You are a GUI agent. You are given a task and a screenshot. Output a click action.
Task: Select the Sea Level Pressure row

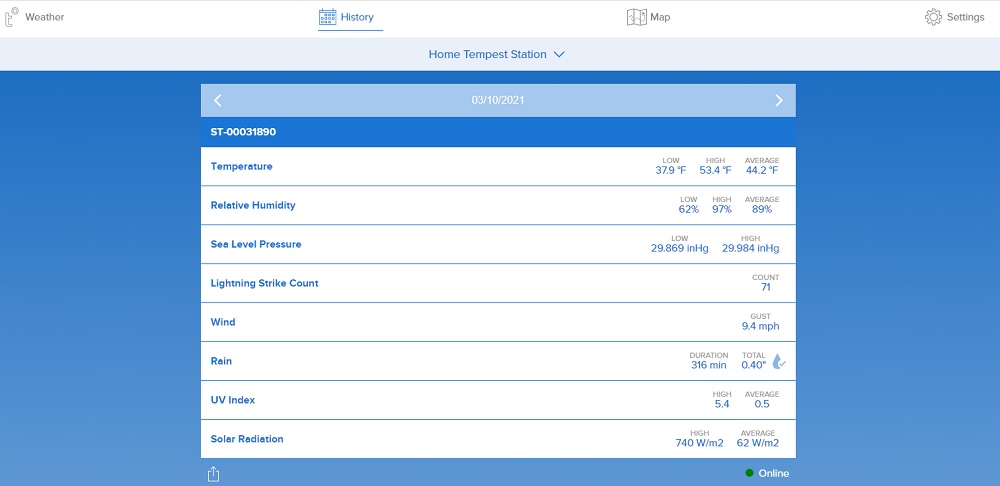498,244
